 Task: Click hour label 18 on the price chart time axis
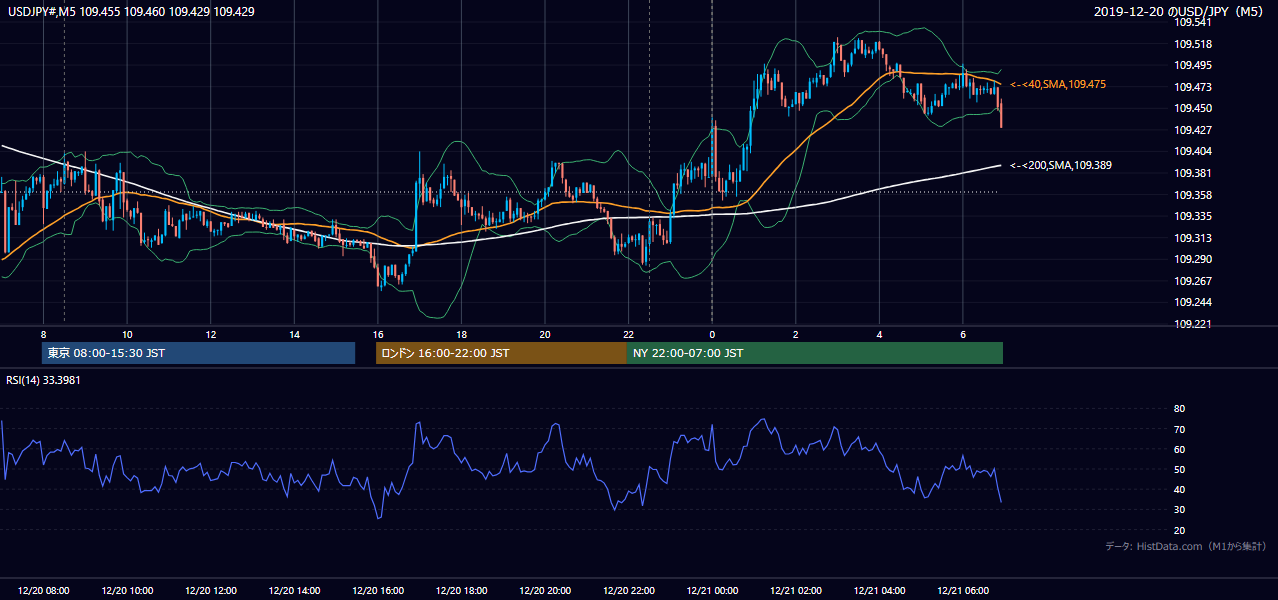(461, 334)
